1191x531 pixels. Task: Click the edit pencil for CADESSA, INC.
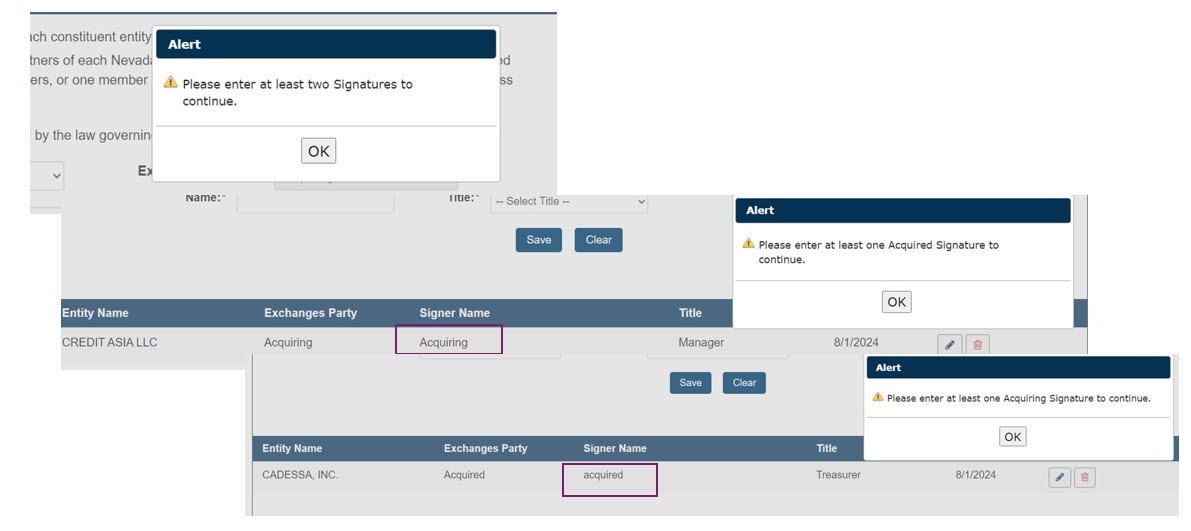1060,477
